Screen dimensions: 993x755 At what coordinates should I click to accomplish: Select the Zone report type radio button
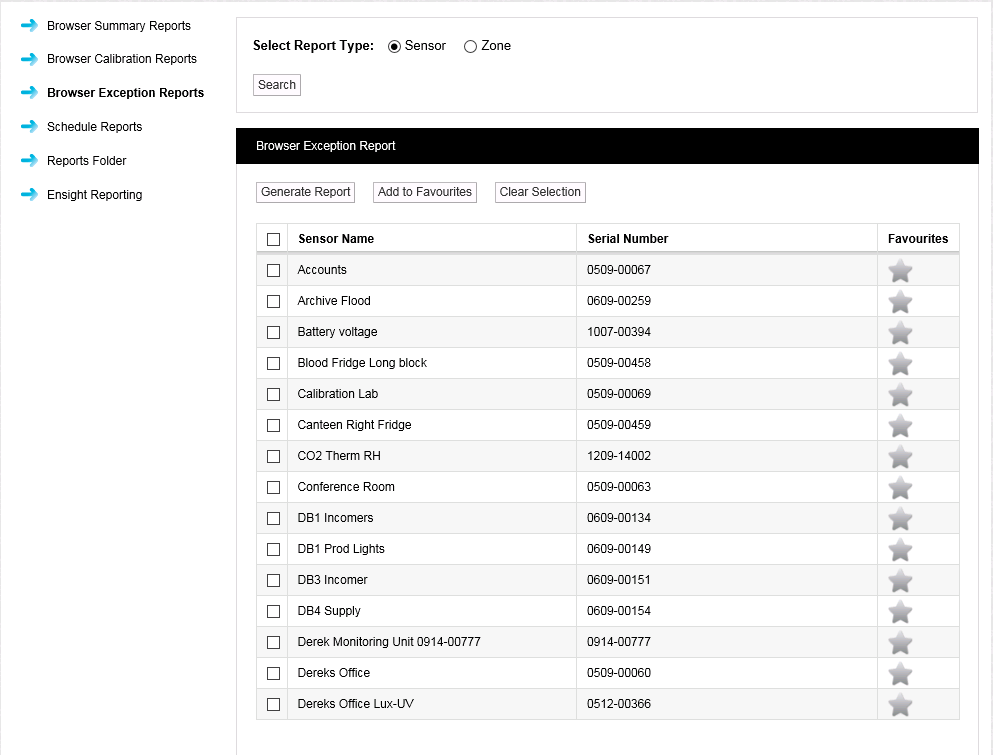click(470, 46)
